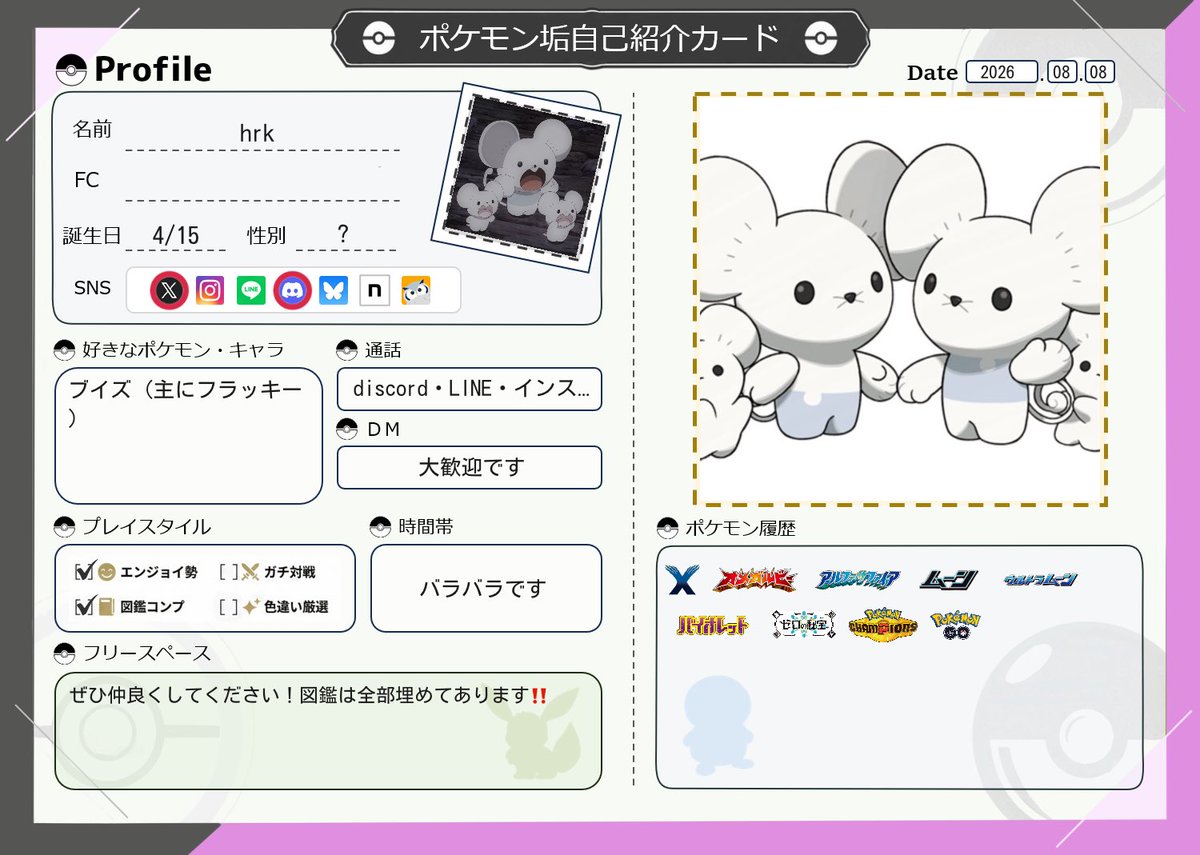The height and width of the screenshot is (855, 1200).
Task: Click the birthday field 4/15
Action: 176,236
